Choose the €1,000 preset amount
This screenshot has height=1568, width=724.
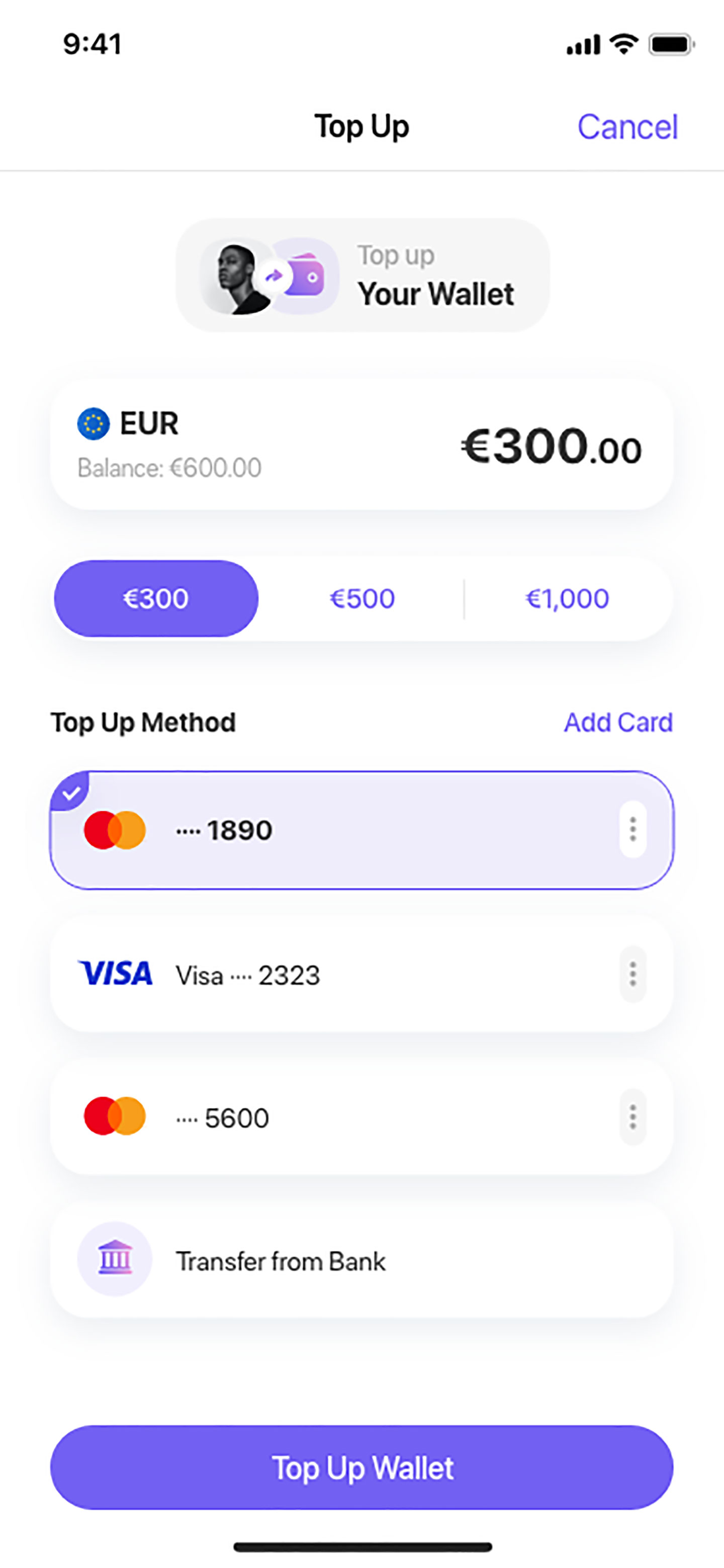pos(567,599)
